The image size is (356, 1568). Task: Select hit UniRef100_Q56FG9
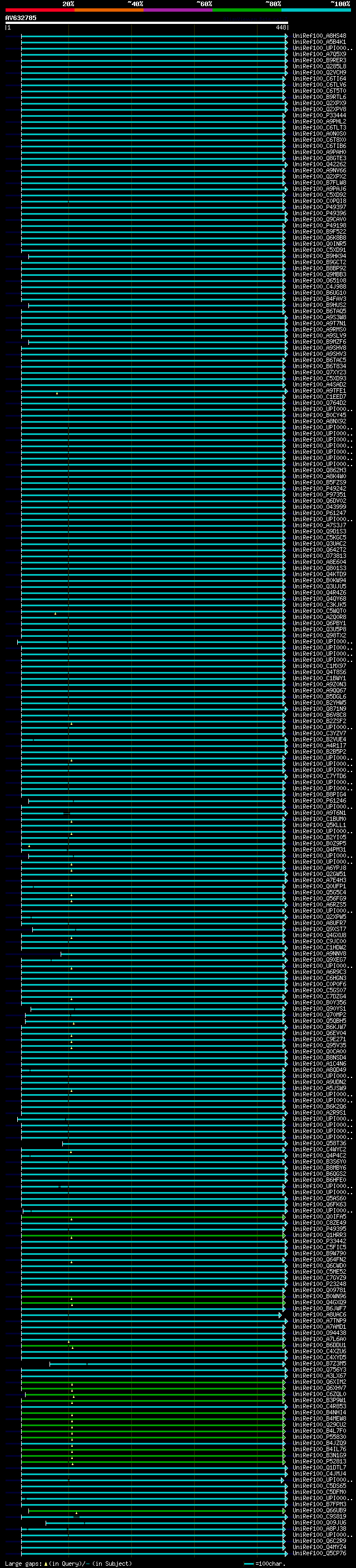click(x=319, y=898)
